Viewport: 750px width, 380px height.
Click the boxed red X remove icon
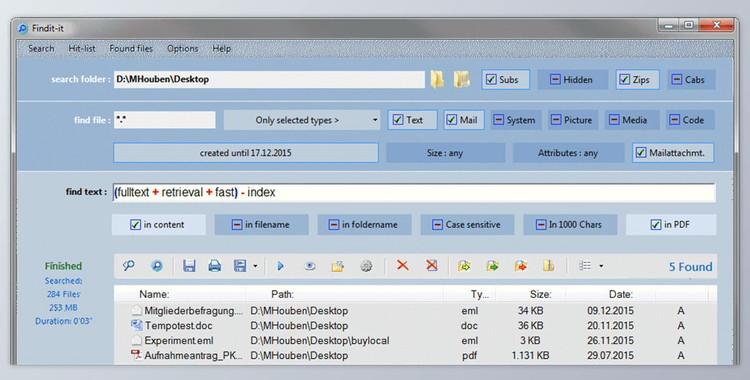(432, 265)
